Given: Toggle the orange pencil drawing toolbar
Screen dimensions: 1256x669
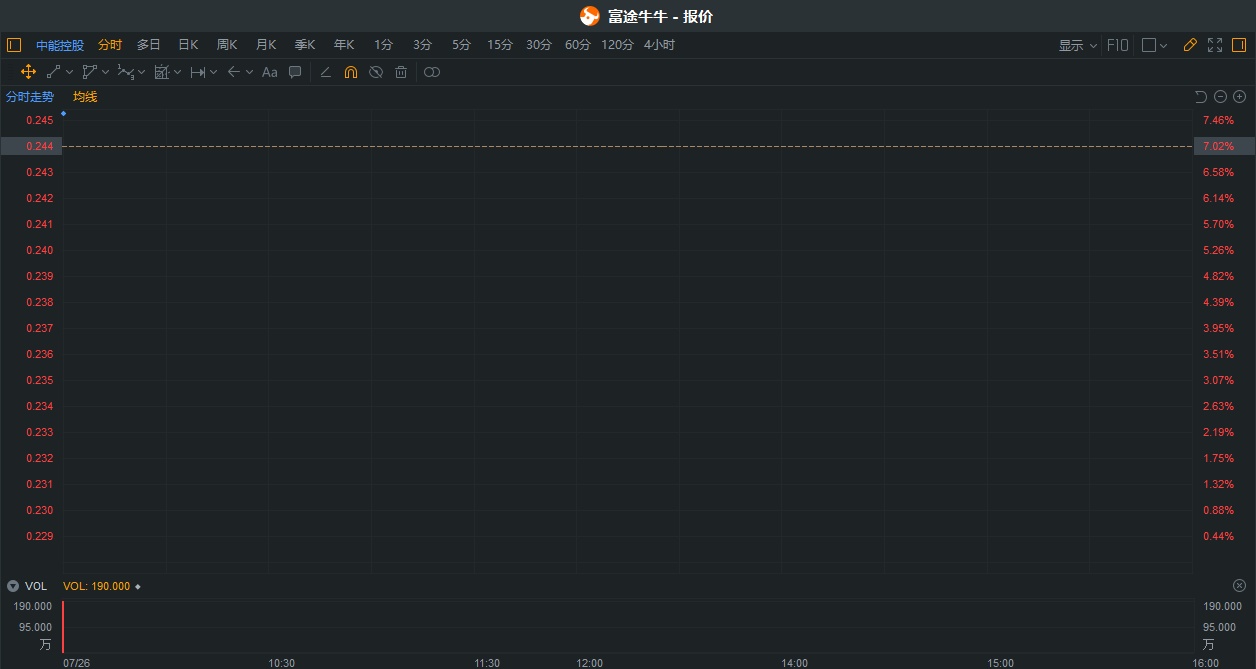Looking at the screenshot, I should pos(1190,45).
